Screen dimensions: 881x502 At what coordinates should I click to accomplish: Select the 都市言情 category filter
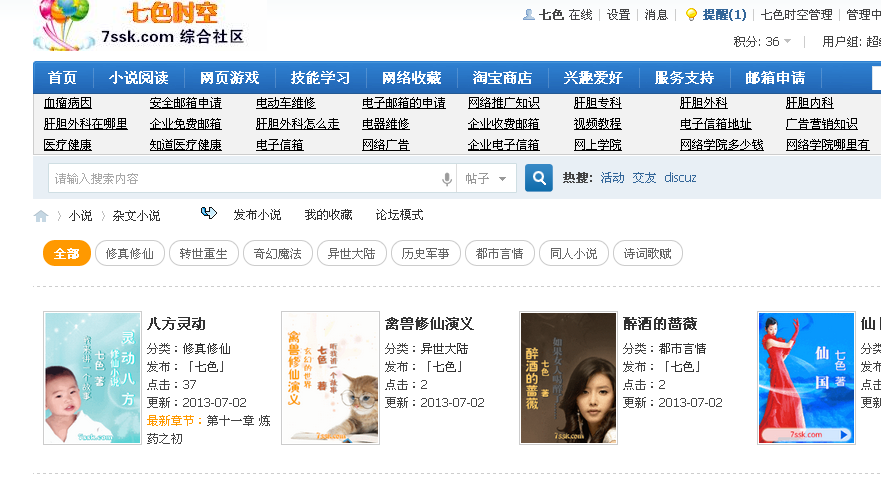point(499,254)
